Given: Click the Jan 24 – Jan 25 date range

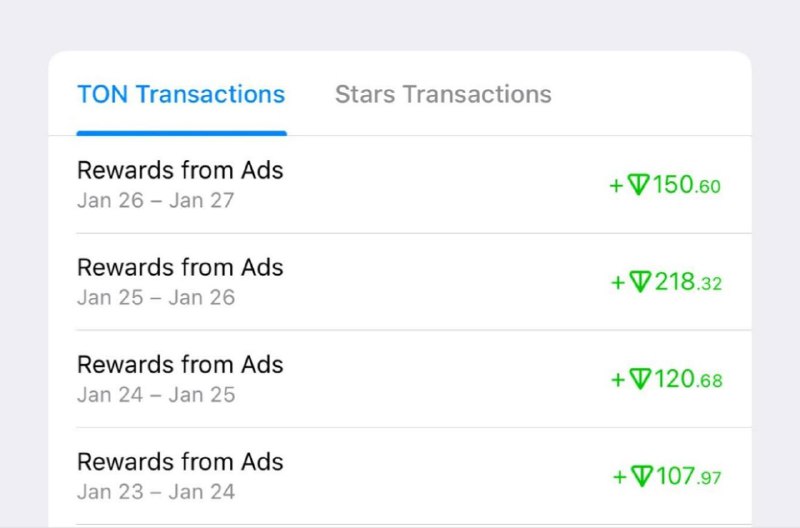Looking at the screenshot, I should [x=155, y=394].
